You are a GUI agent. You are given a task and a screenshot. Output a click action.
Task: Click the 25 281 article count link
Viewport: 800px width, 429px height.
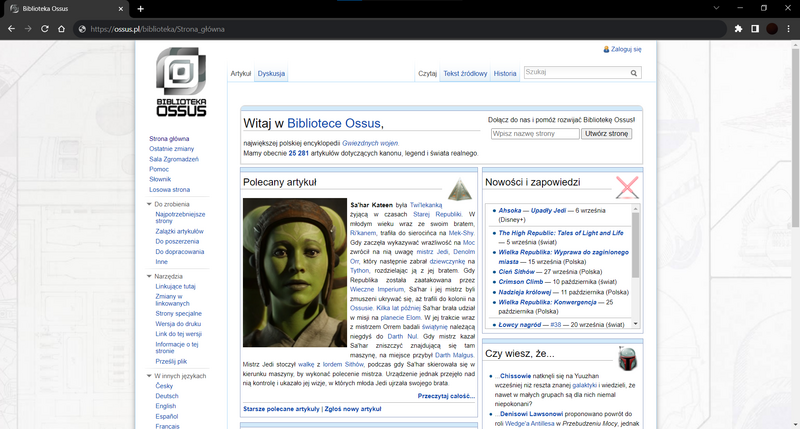(298, 153)
